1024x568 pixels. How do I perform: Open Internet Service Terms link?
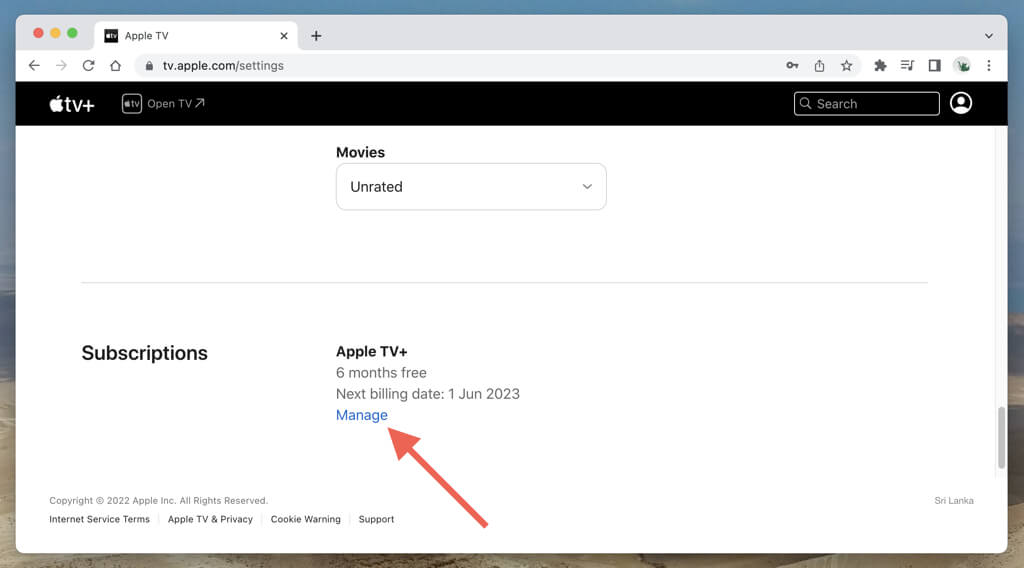click(99, 519)
